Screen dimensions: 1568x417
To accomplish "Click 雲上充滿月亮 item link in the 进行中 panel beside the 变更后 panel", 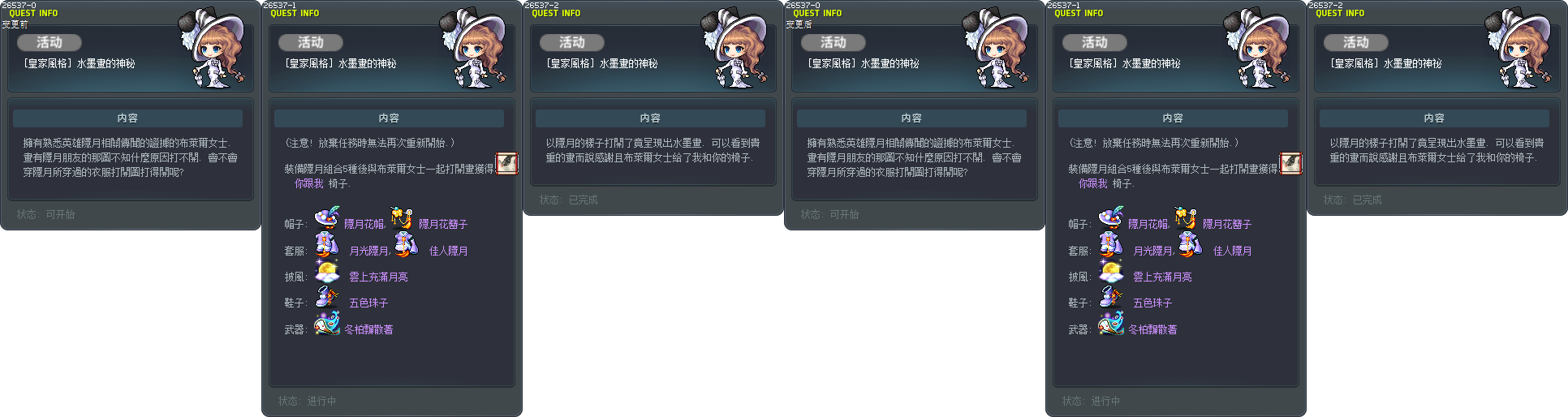I will tap(1162, 277).
